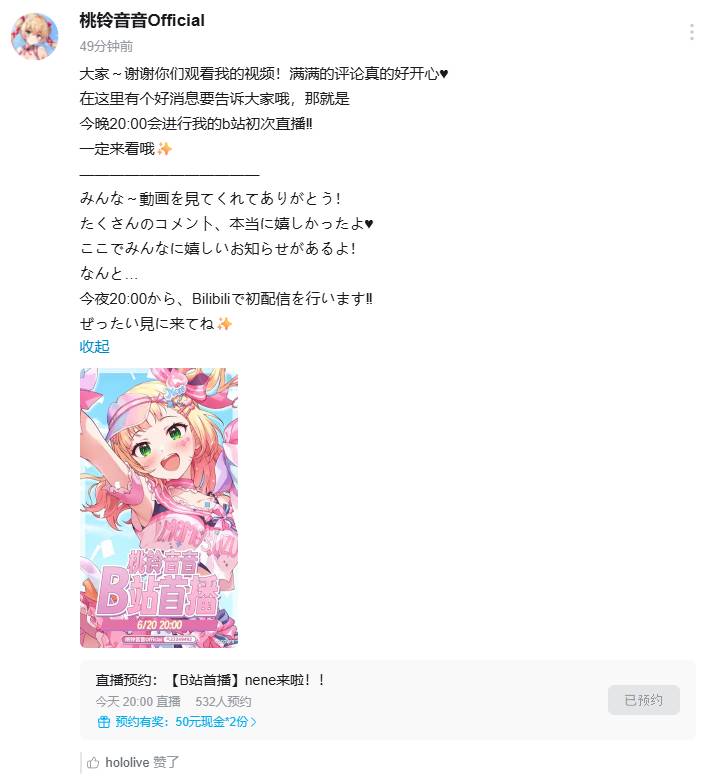This screenshot has width=704, height=782.
Task: Click the sparkle emoji after 見に来てね
Action: coord(224,324)
